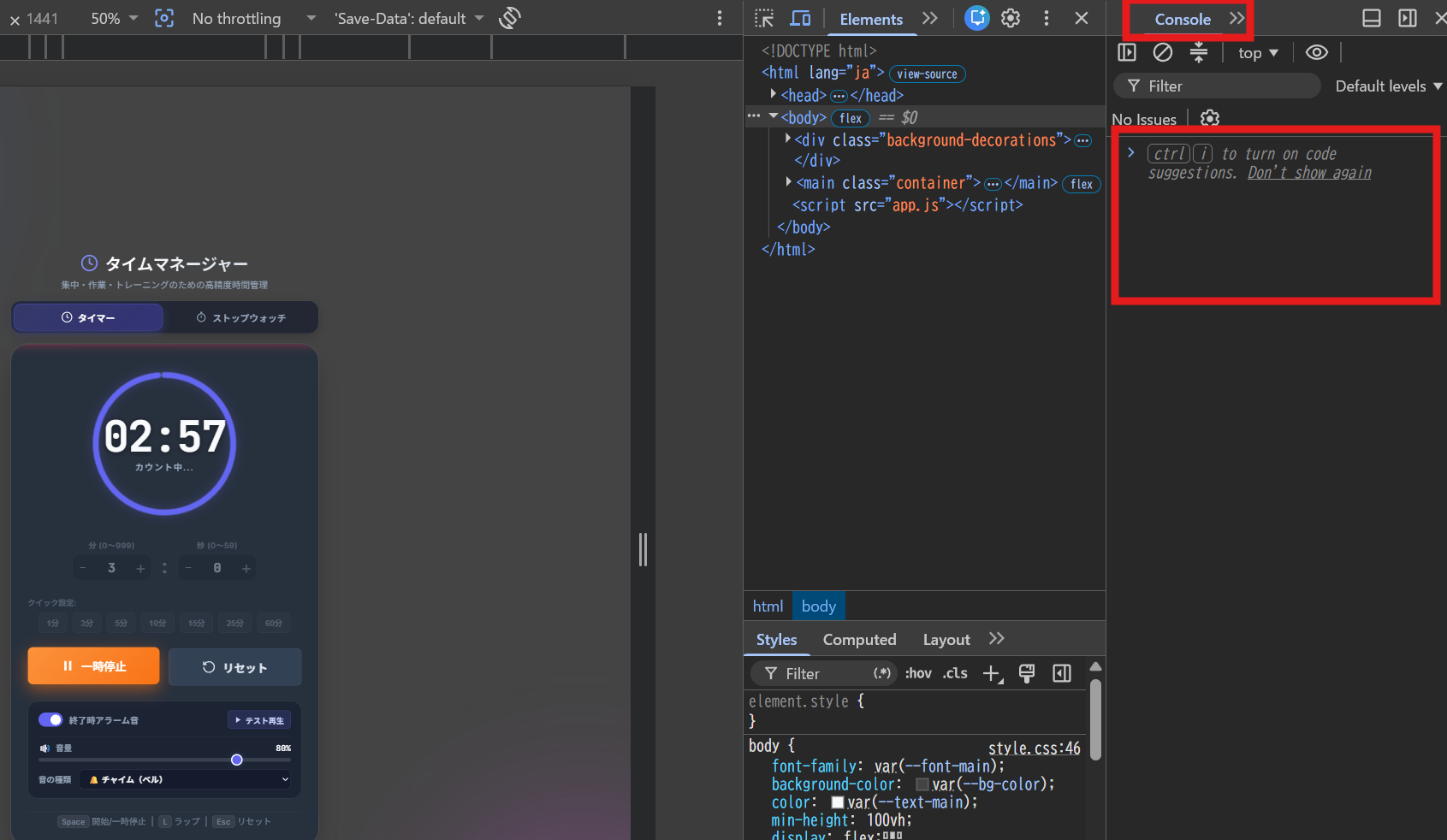Open the AI assistance icon in DevTools

tap(976, 18)
